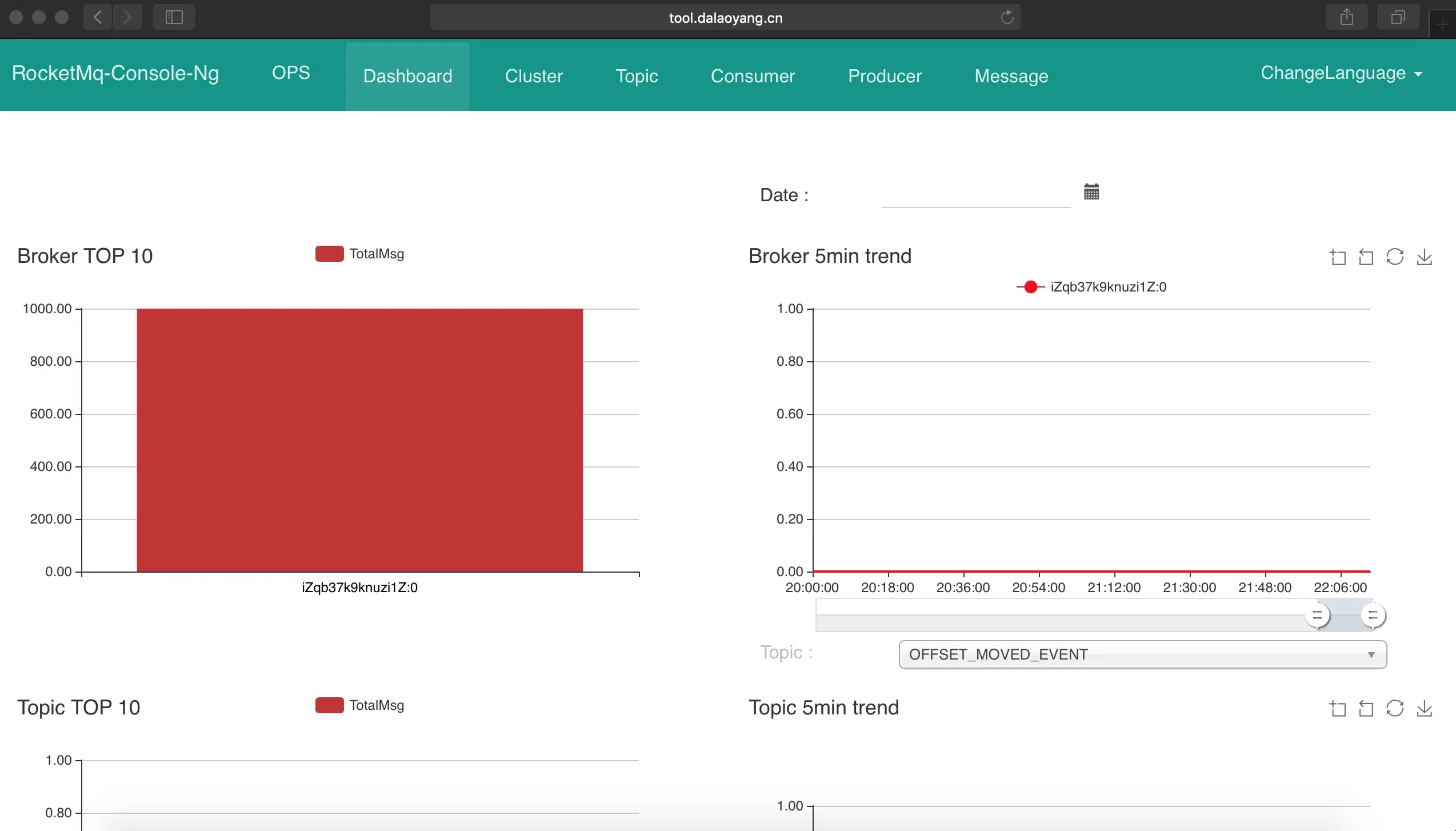Download Broker 5min trend chart as image
This screenshot has height=831, width=1456.
coord(1424,257)
